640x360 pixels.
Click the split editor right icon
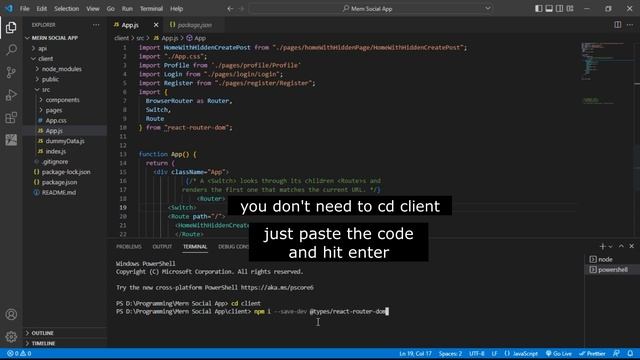click(618, 25)
